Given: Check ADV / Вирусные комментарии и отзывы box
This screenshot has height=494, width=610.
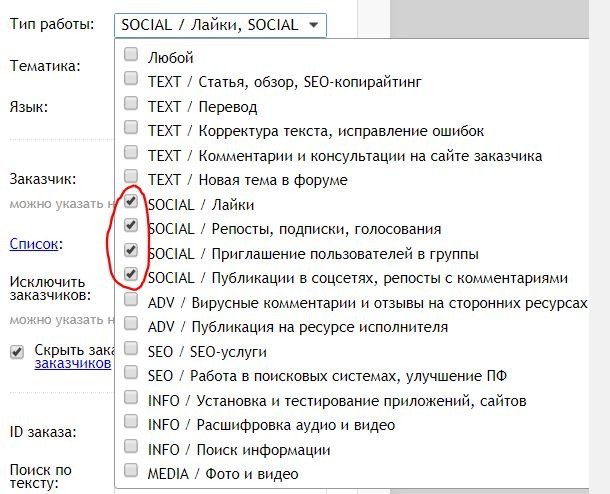Looking at the screenshot, I should click(131, 299).
